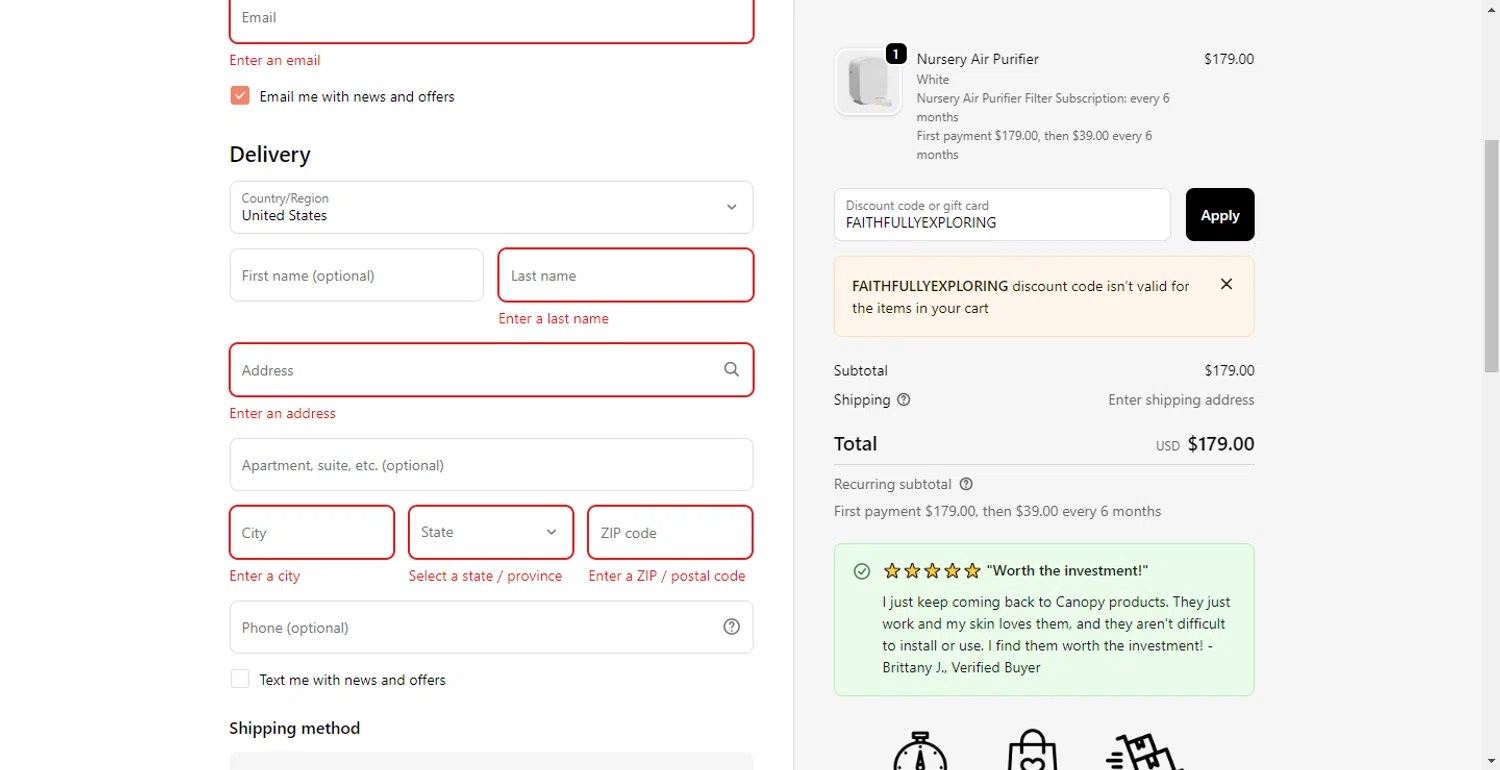Viewport: 1500px width, 770px height.
Task: Enable Text me with news and offers
Action: 240,679
